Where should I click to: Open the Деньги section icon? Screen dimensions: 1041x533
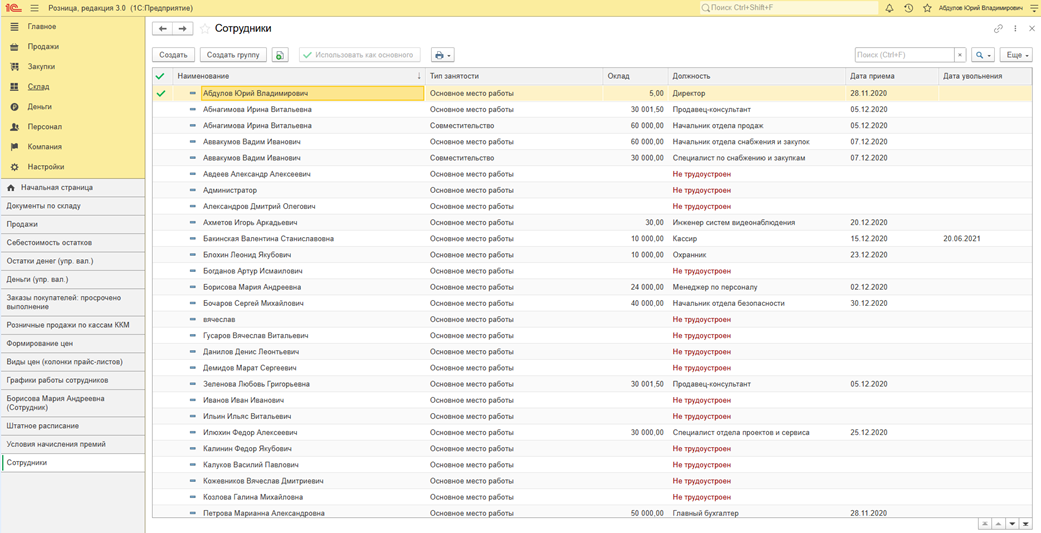point(14,107)
